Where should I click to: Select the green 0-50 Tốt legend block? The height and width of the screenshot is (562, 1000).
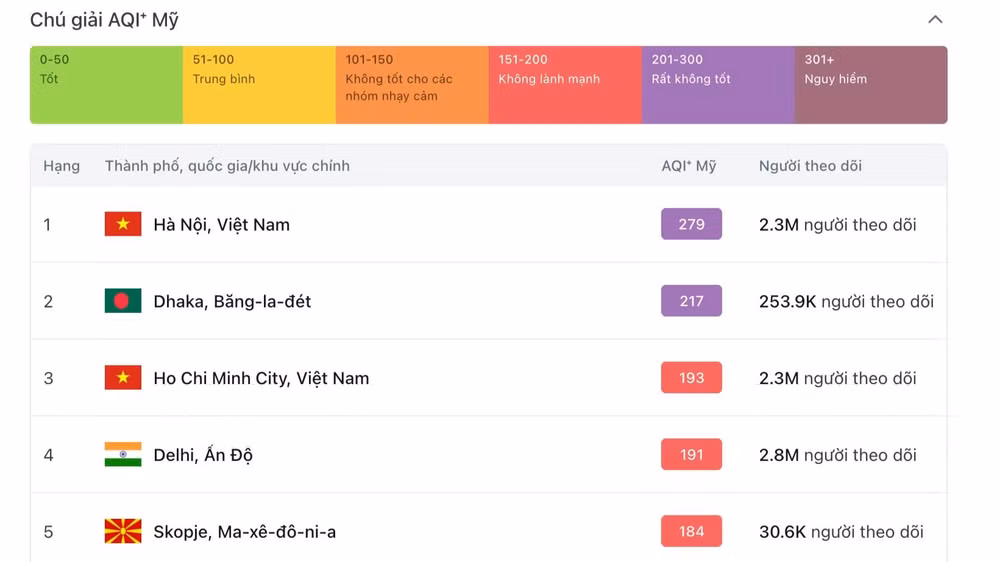107,85
